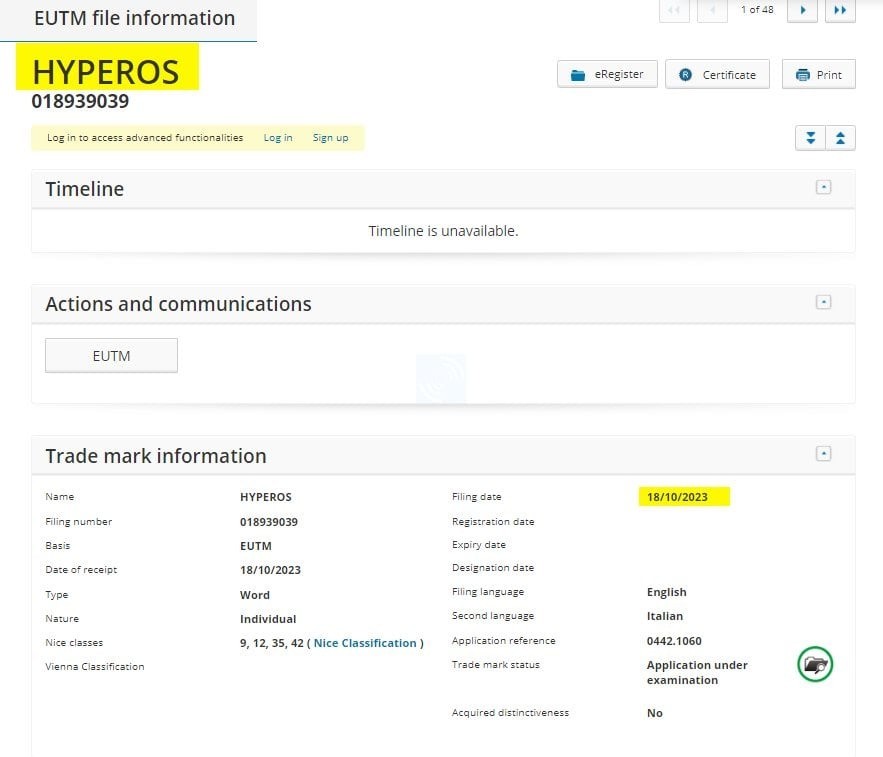The height and width of the screenshot is (757, 883).
Task: Open the trade mark Certificate
Action: pos(717,75)
